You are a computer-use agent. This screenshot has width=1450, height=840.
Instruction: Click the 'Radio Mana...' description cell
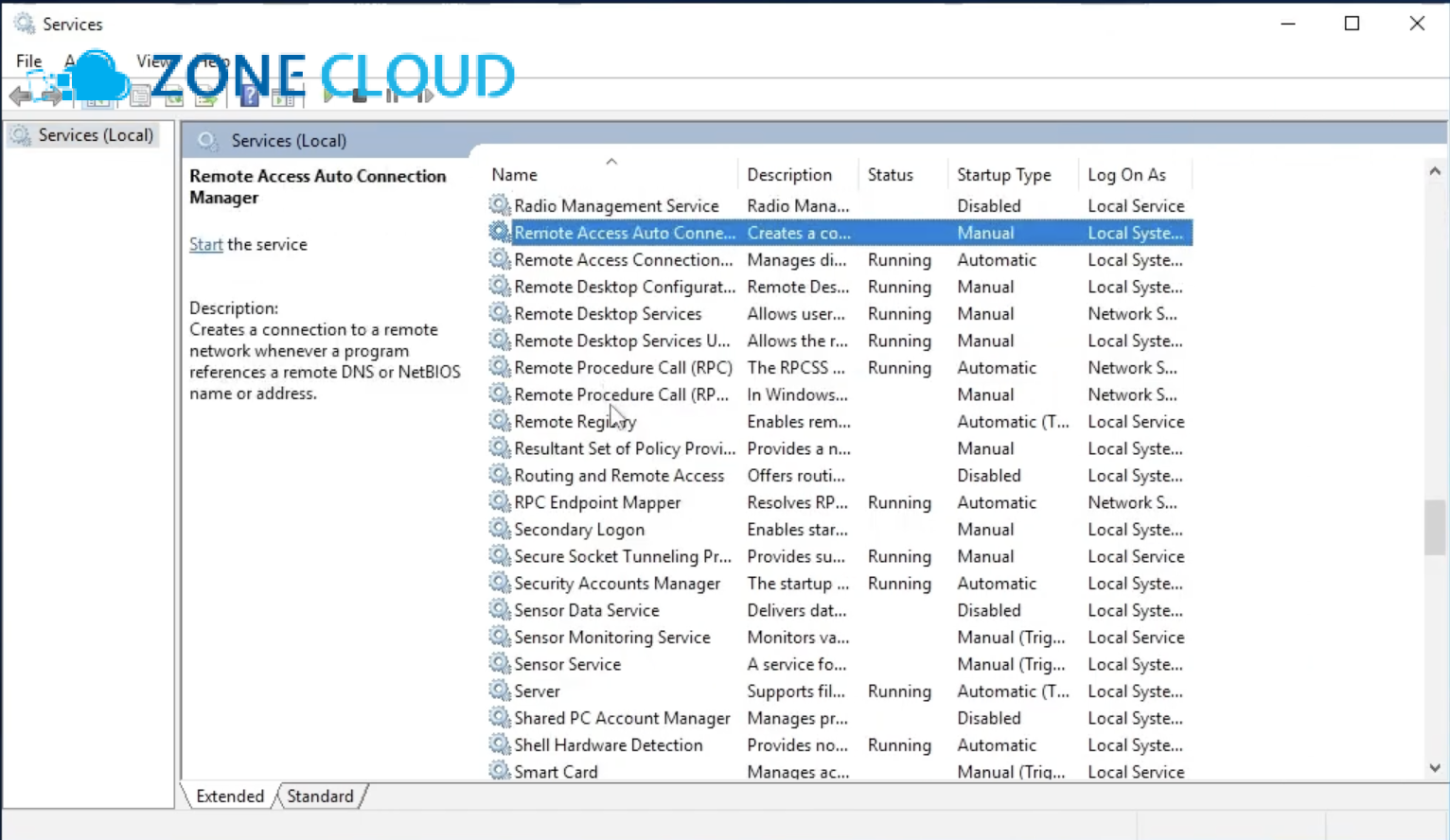coord(798,205)
